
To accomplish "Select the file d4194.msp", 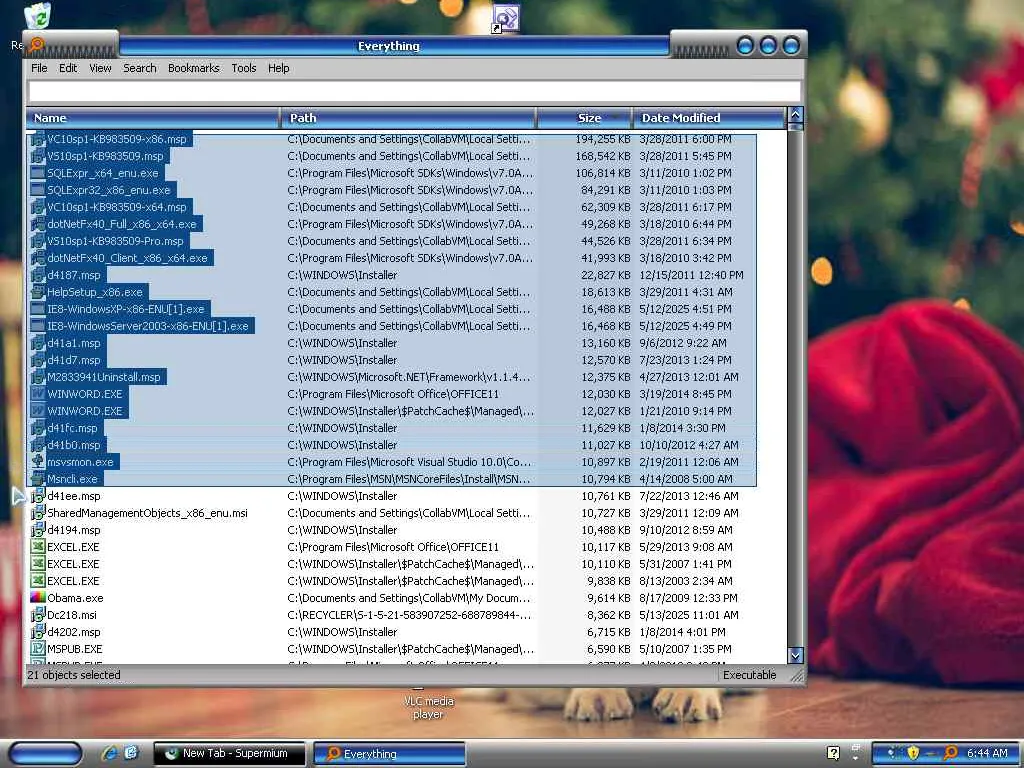I will [74, 530].
